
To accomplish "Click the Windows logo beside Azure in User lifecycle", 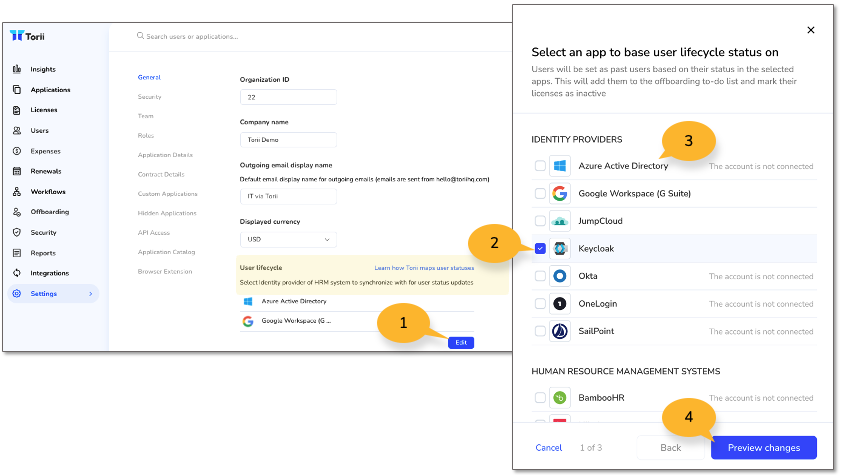I will [x=248, y=301].
